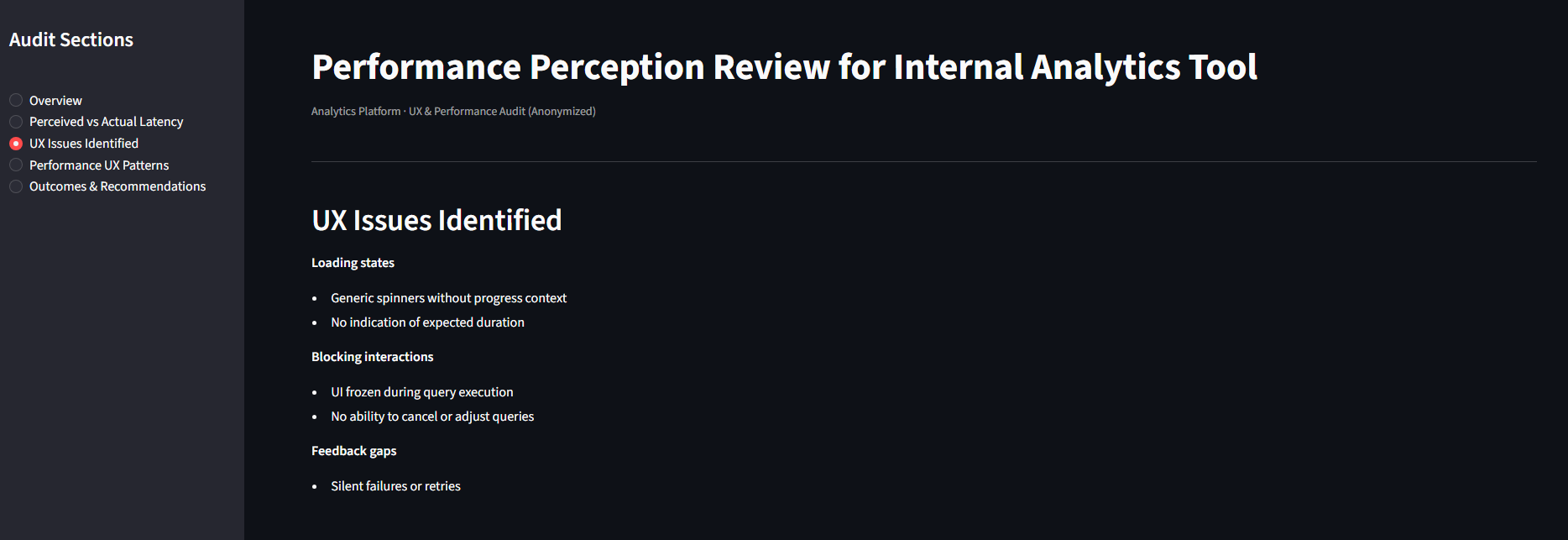1568x540 pixels.
Task: Click the Loading states subheading
Action: pos(353,263)
